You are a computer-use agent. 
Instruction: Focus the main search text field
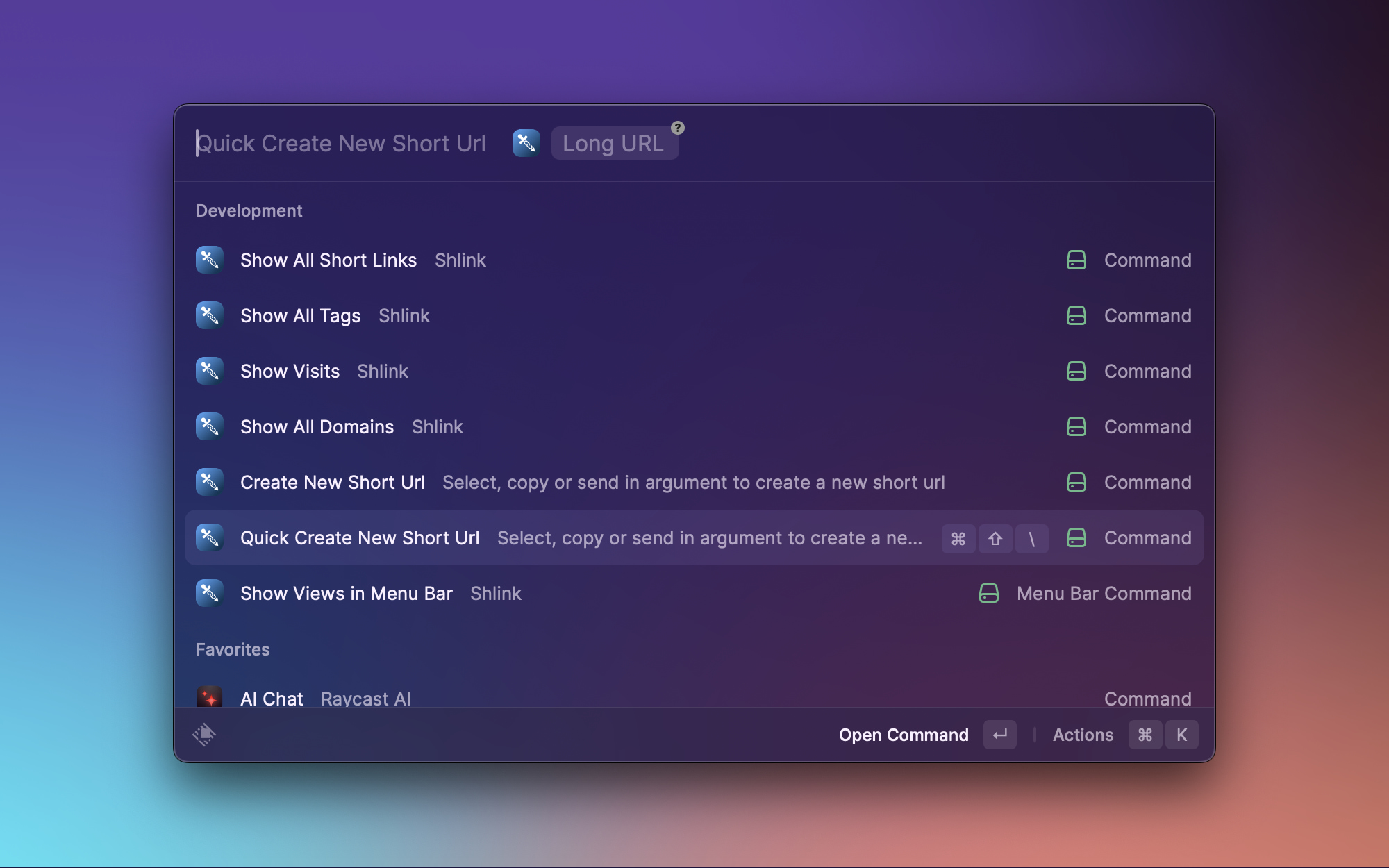(340, 144)
